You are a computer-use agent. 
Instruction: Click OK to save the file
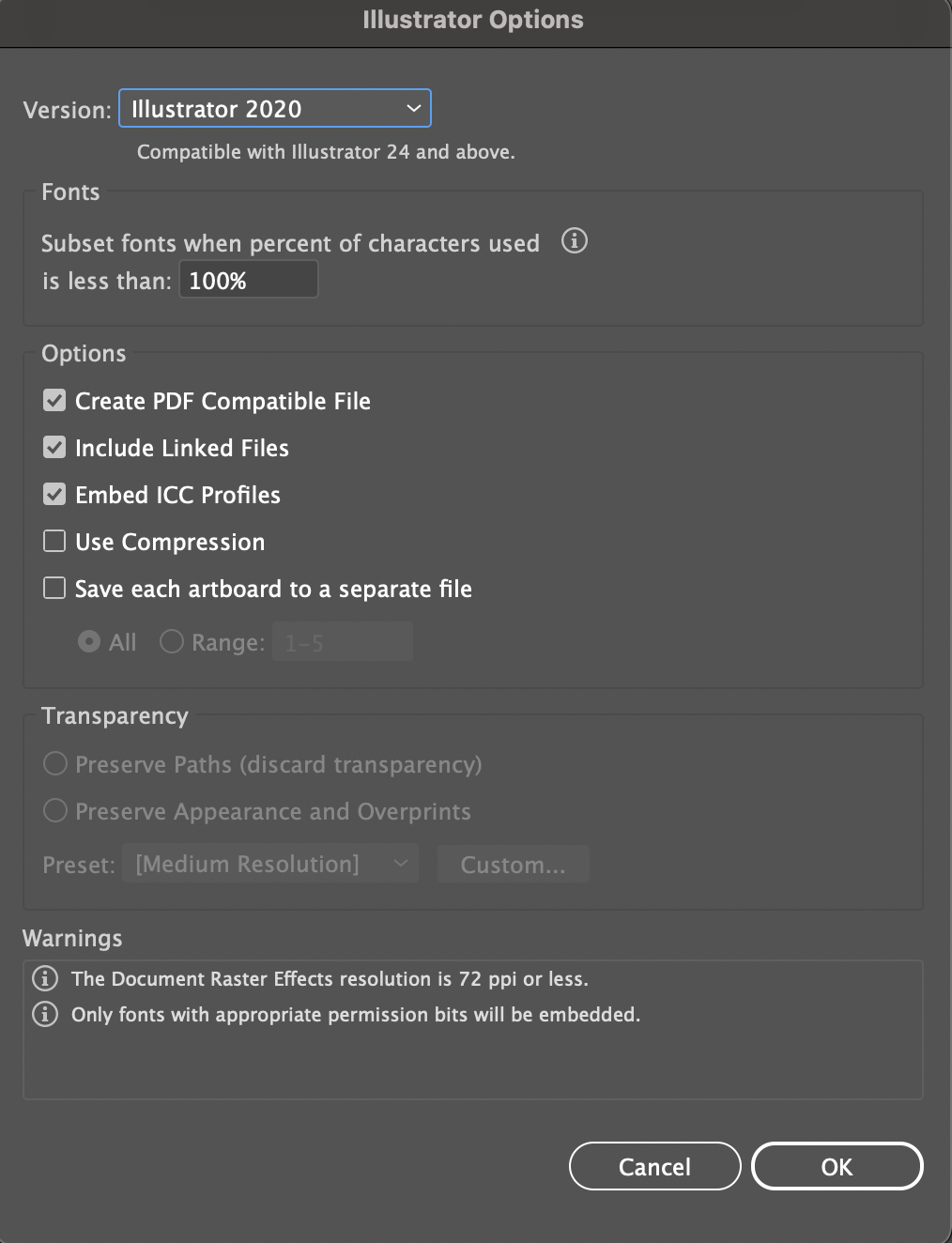coord(836,1166)
